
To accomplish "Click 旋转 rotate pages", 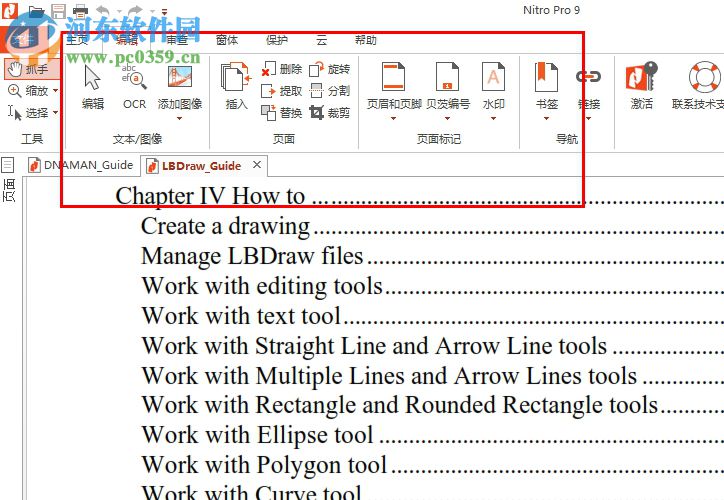I will coord(330,69).
